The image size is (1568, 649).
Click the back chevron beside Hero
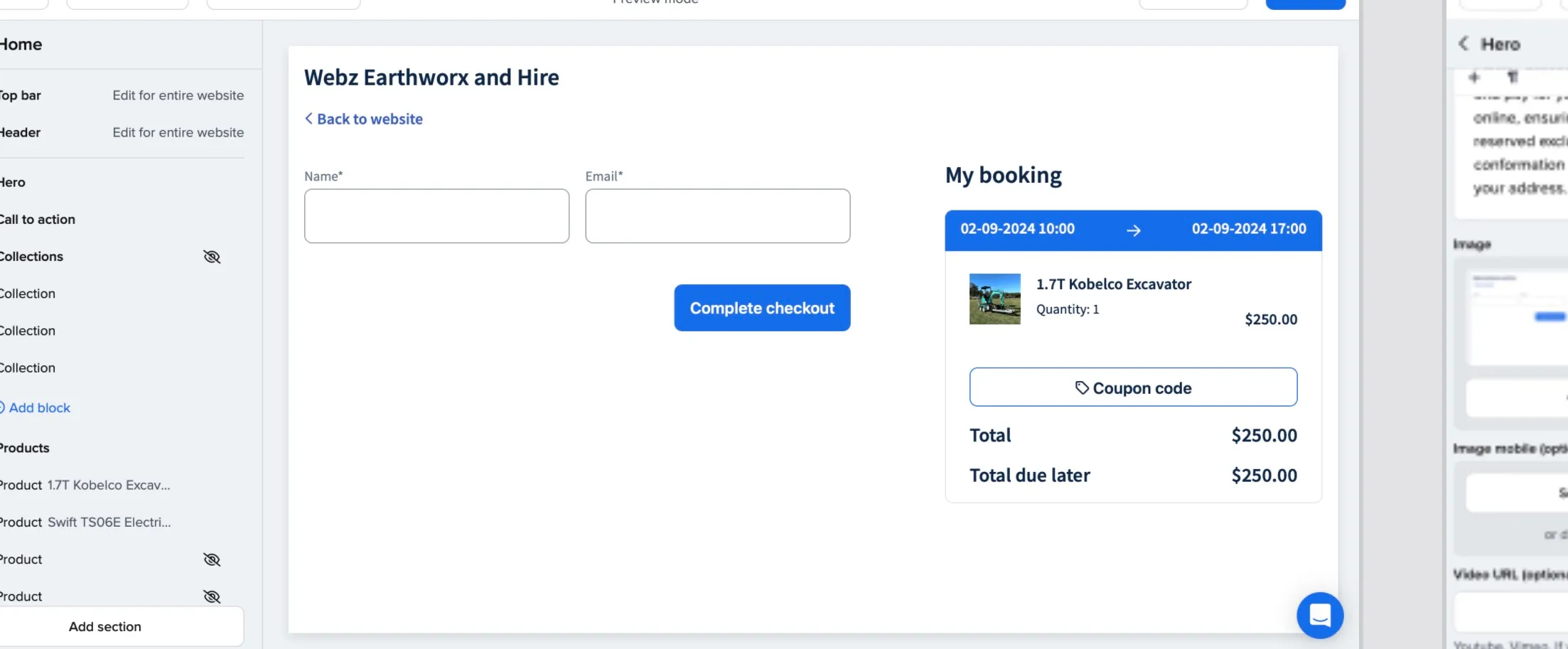pos(1464,44)
